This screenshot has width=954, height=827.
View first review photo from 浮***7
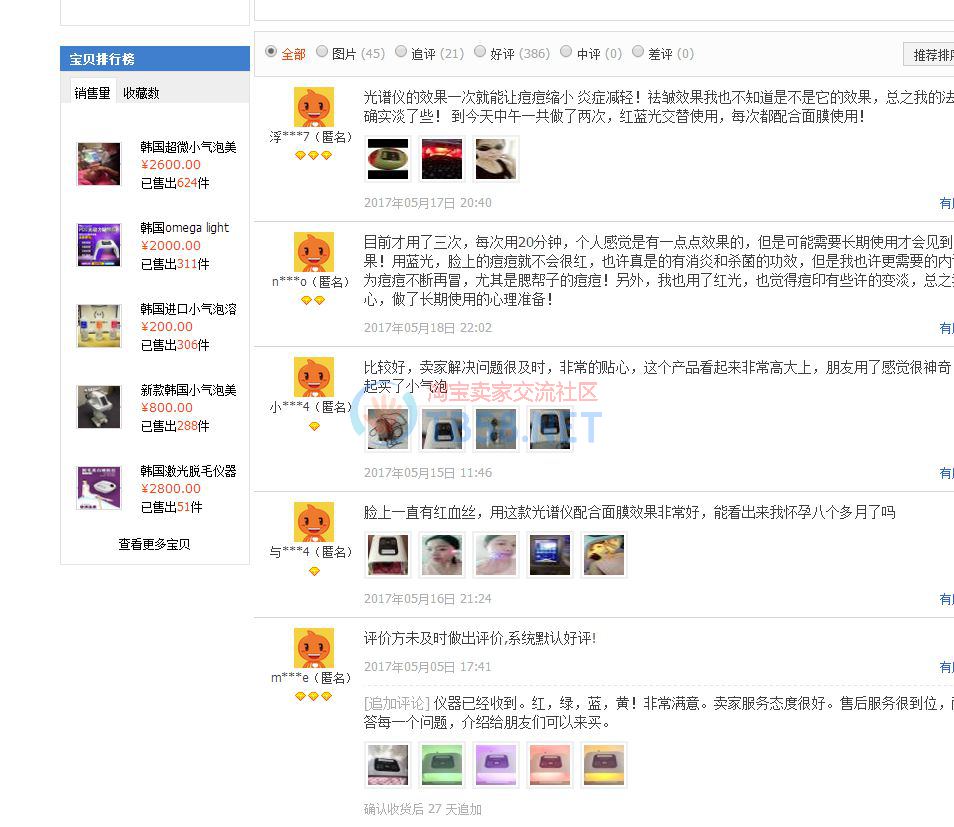pos(388,159)
